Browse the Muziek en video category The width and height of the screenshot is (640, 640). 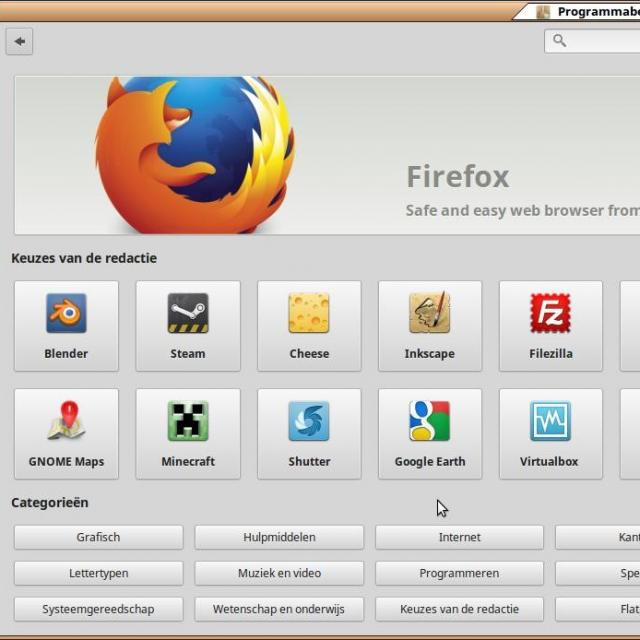tap(279, 573)
